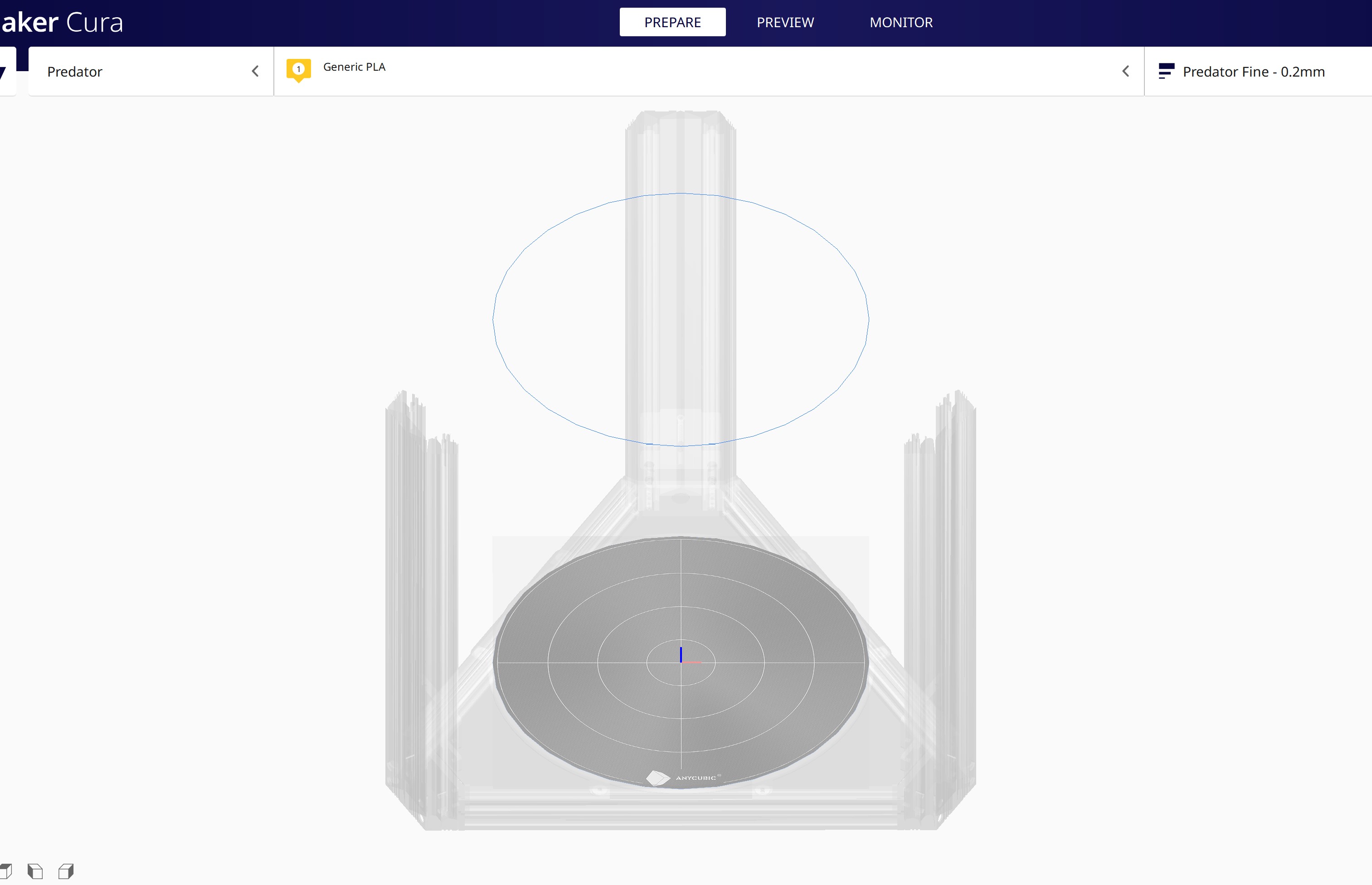Go to the MONITOR stage tab
The image size is (1372, 885).
(x=900, y=22)
